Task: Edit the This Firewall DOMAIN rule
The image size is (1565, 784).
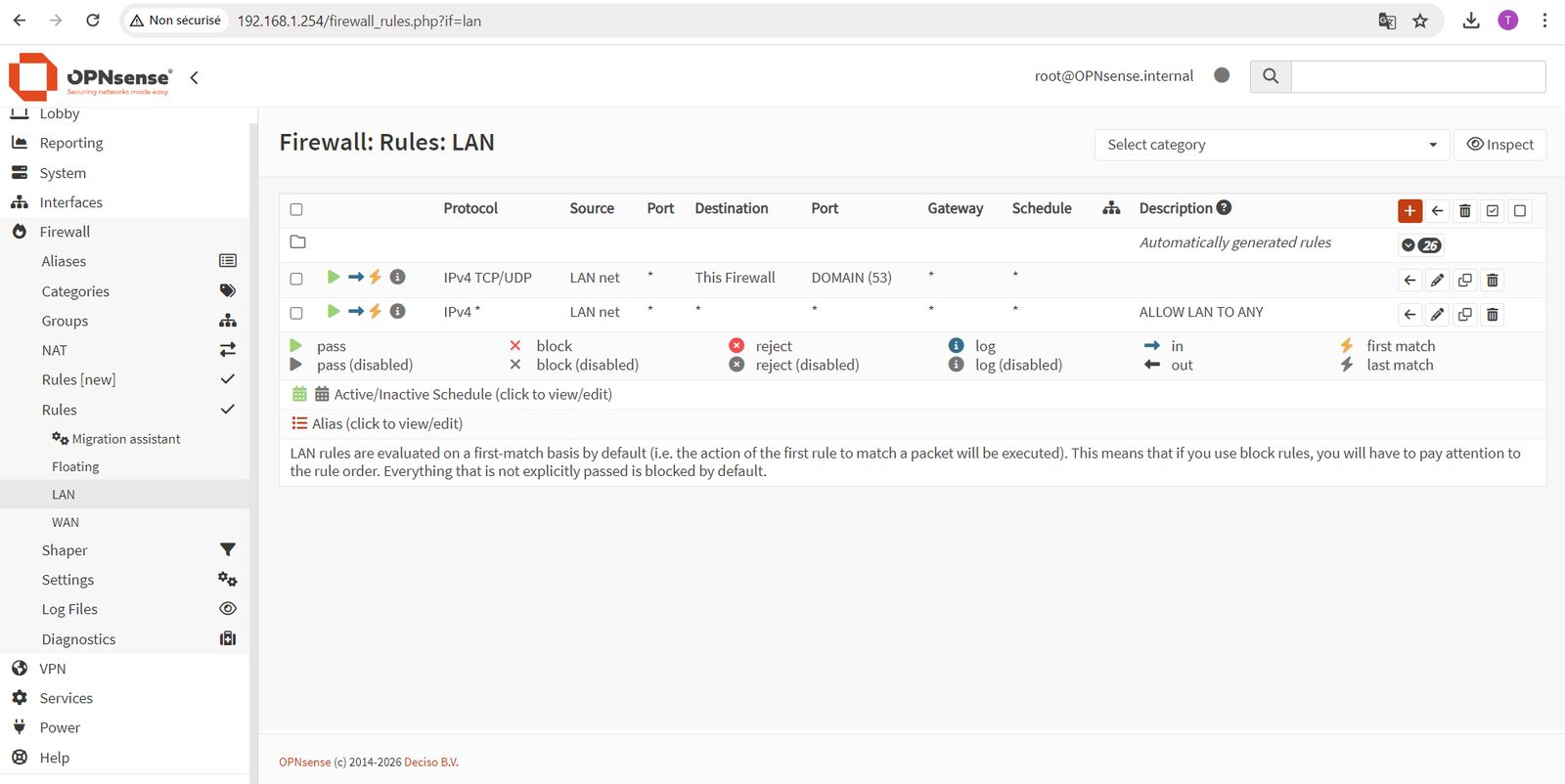Action: click(1437, 280)
